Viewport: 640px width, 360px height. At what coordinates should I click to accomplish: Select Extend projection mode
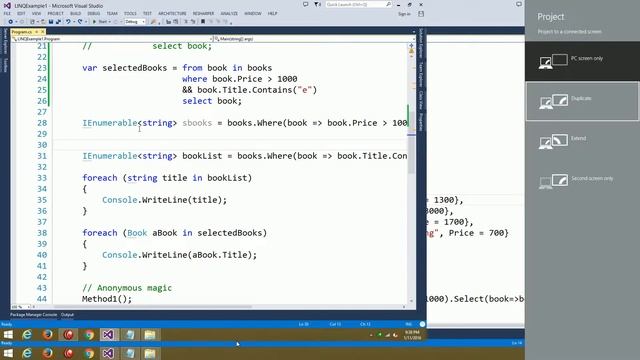[x=582, y=141]
